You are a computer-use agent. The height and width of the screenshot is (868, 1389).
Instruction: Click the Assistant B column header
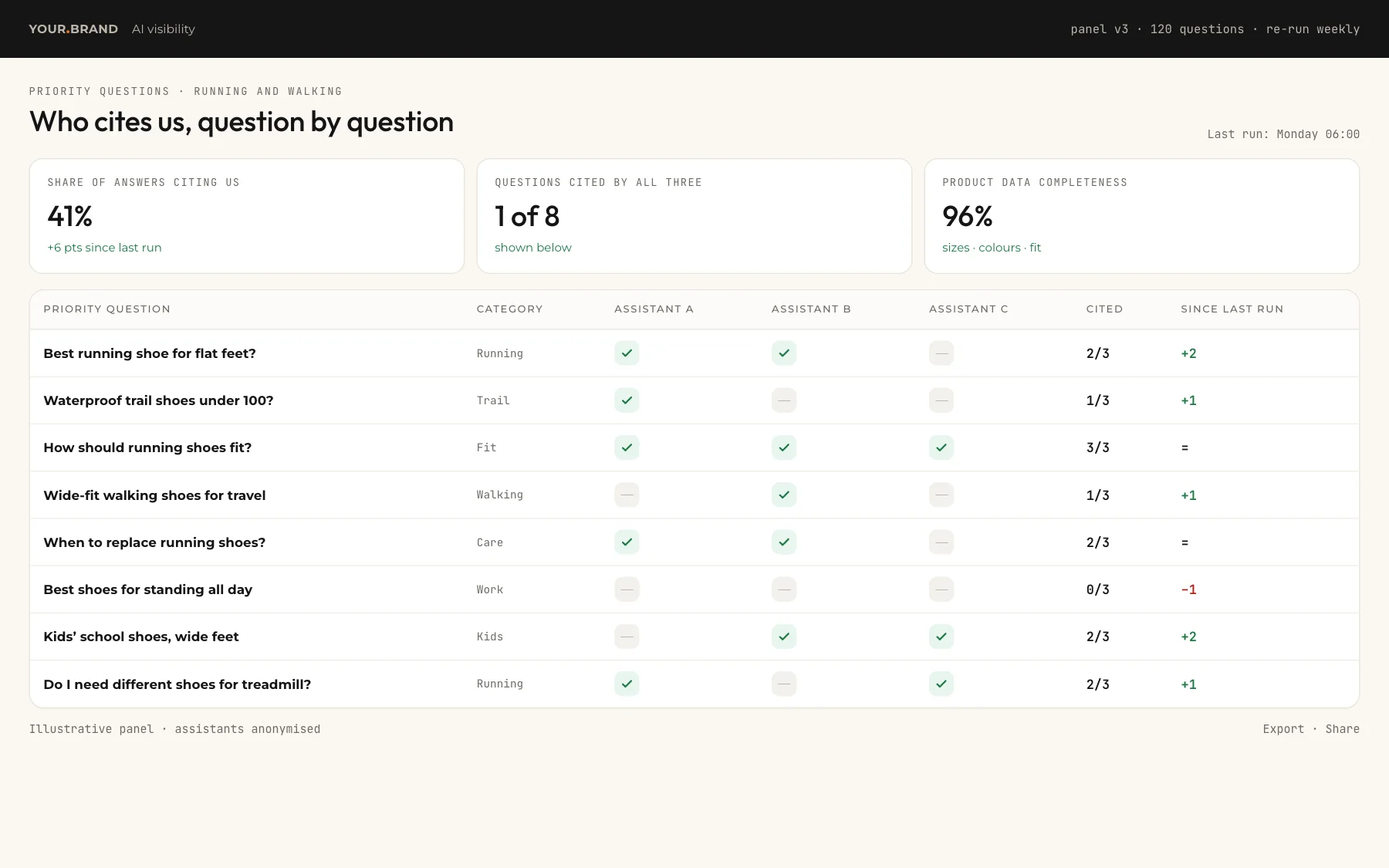click(811, 309)
